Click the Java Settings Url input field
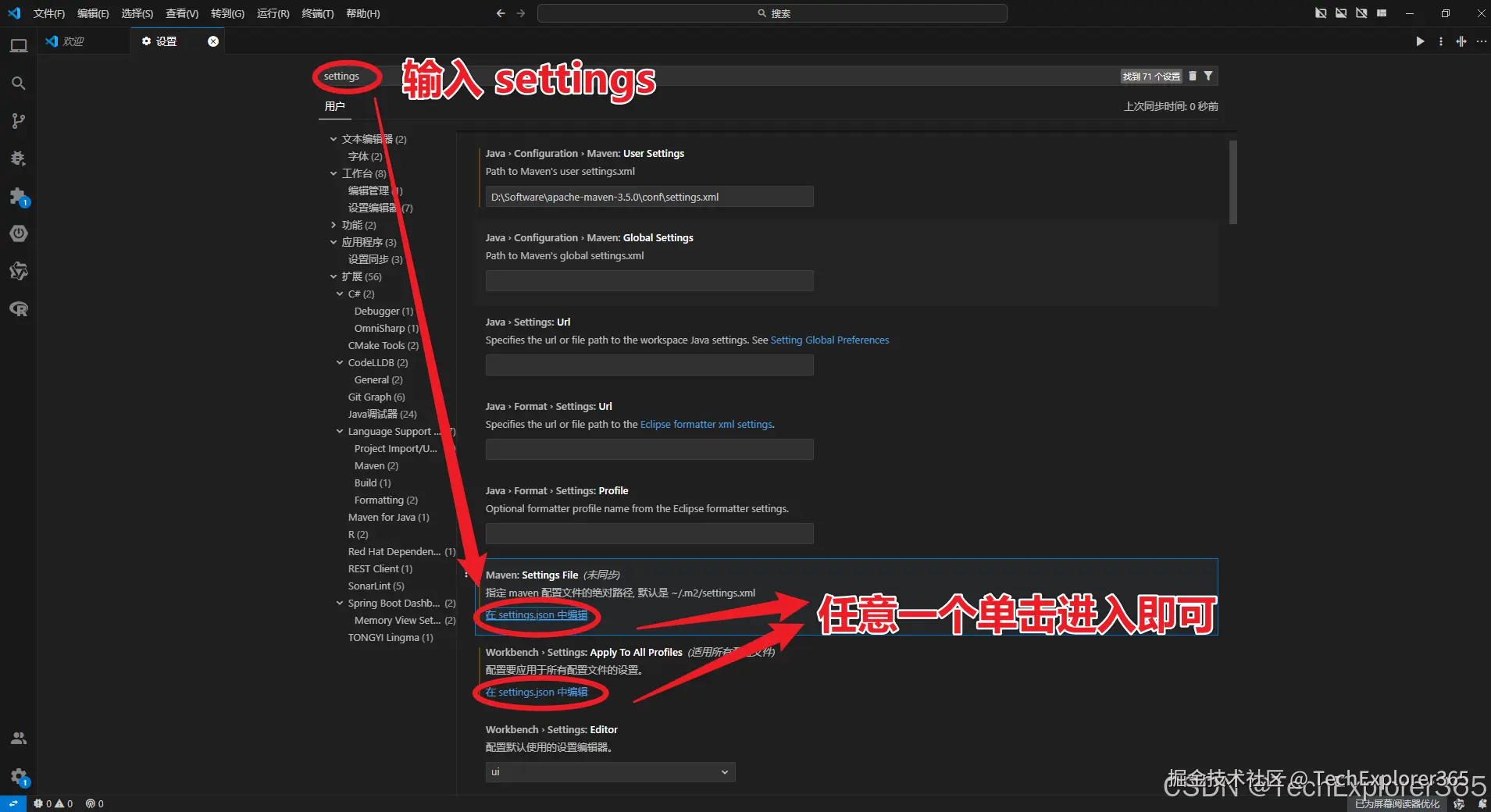 (649, 365)
